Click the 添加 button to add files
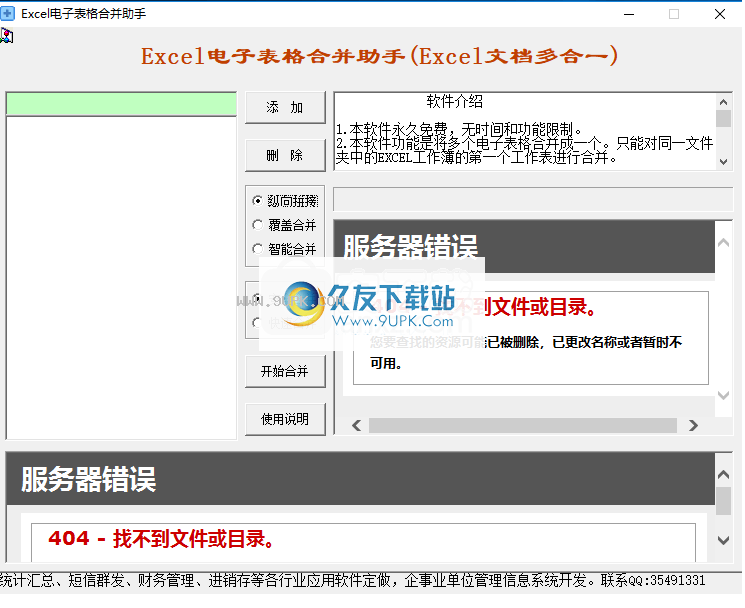The height and width of the screenshot is (608, 745). (285, 108)
